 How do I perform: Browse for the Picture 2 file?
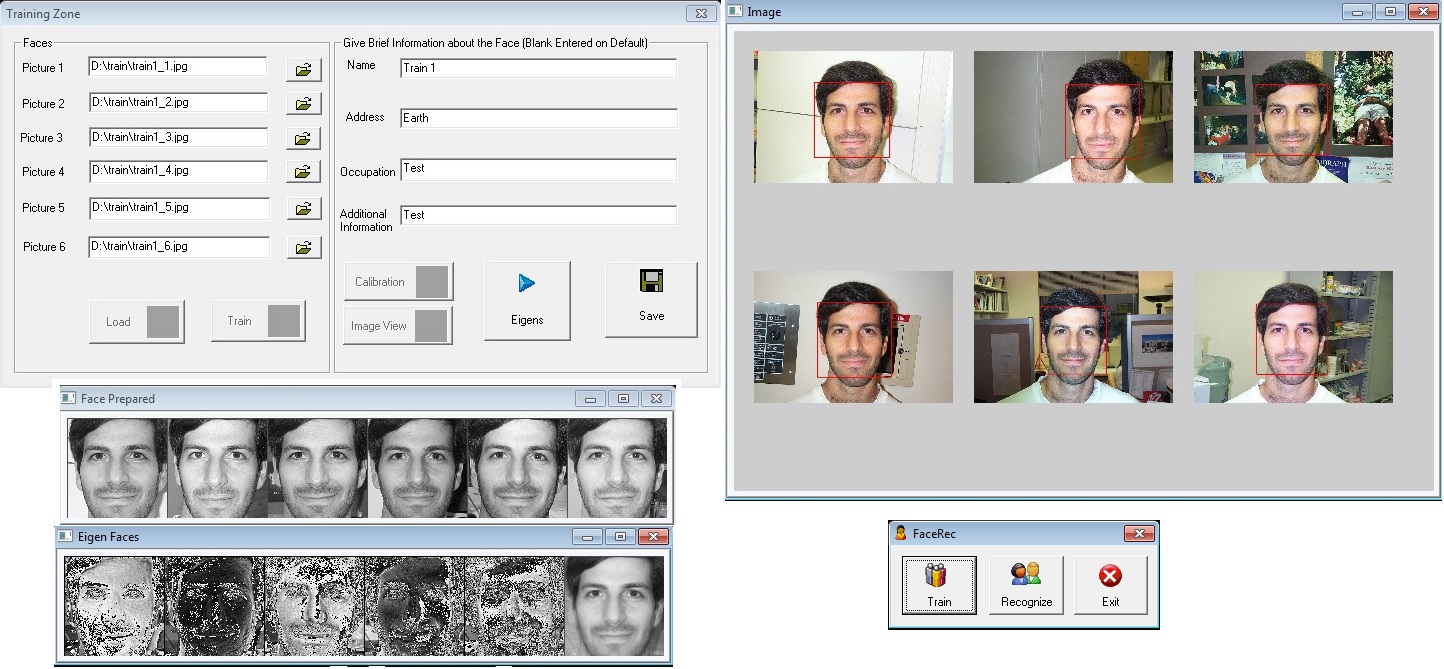tap(304, 104)
